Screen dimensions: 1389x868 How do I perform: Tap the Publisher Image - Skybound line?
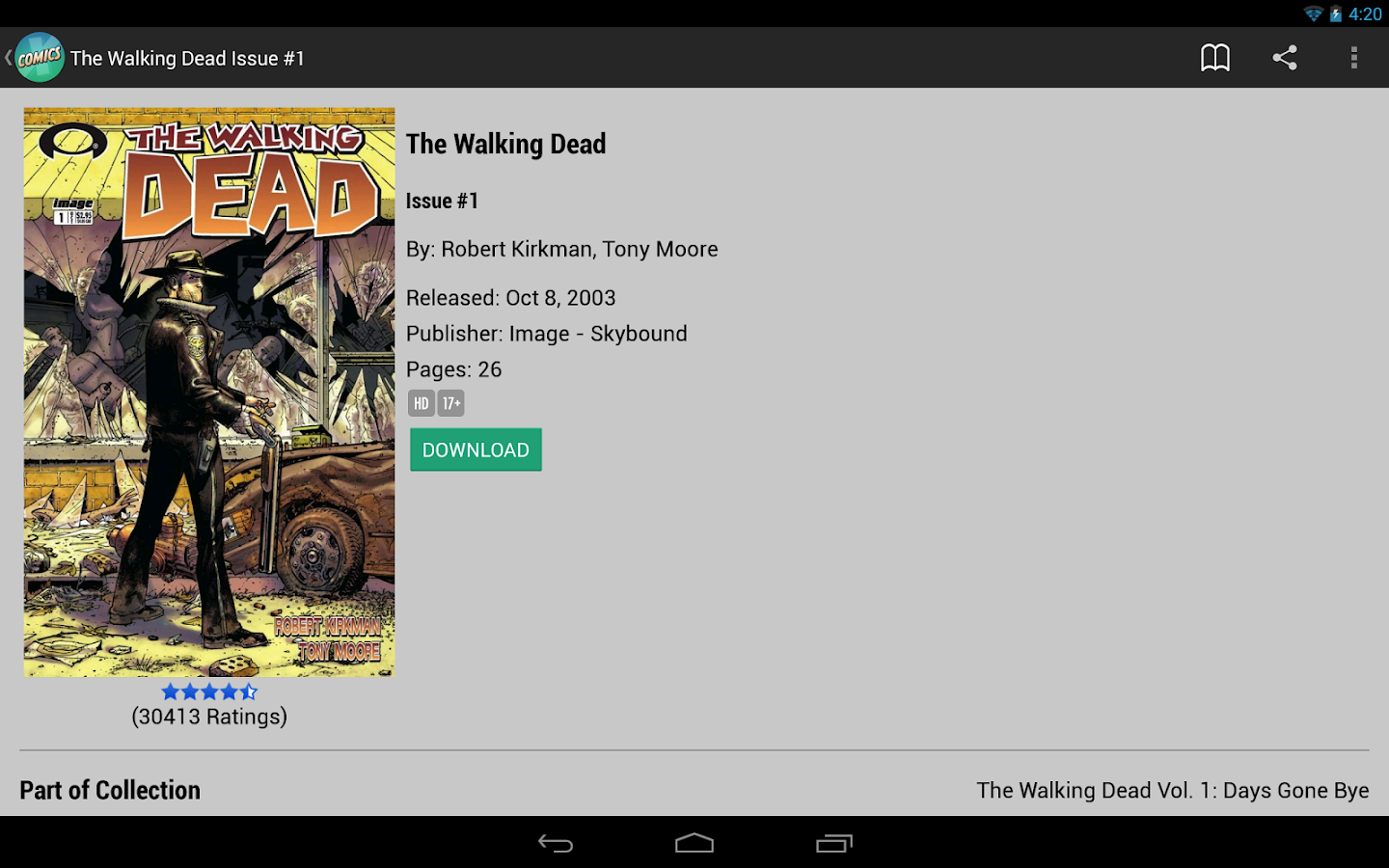(x=546, y=334)
